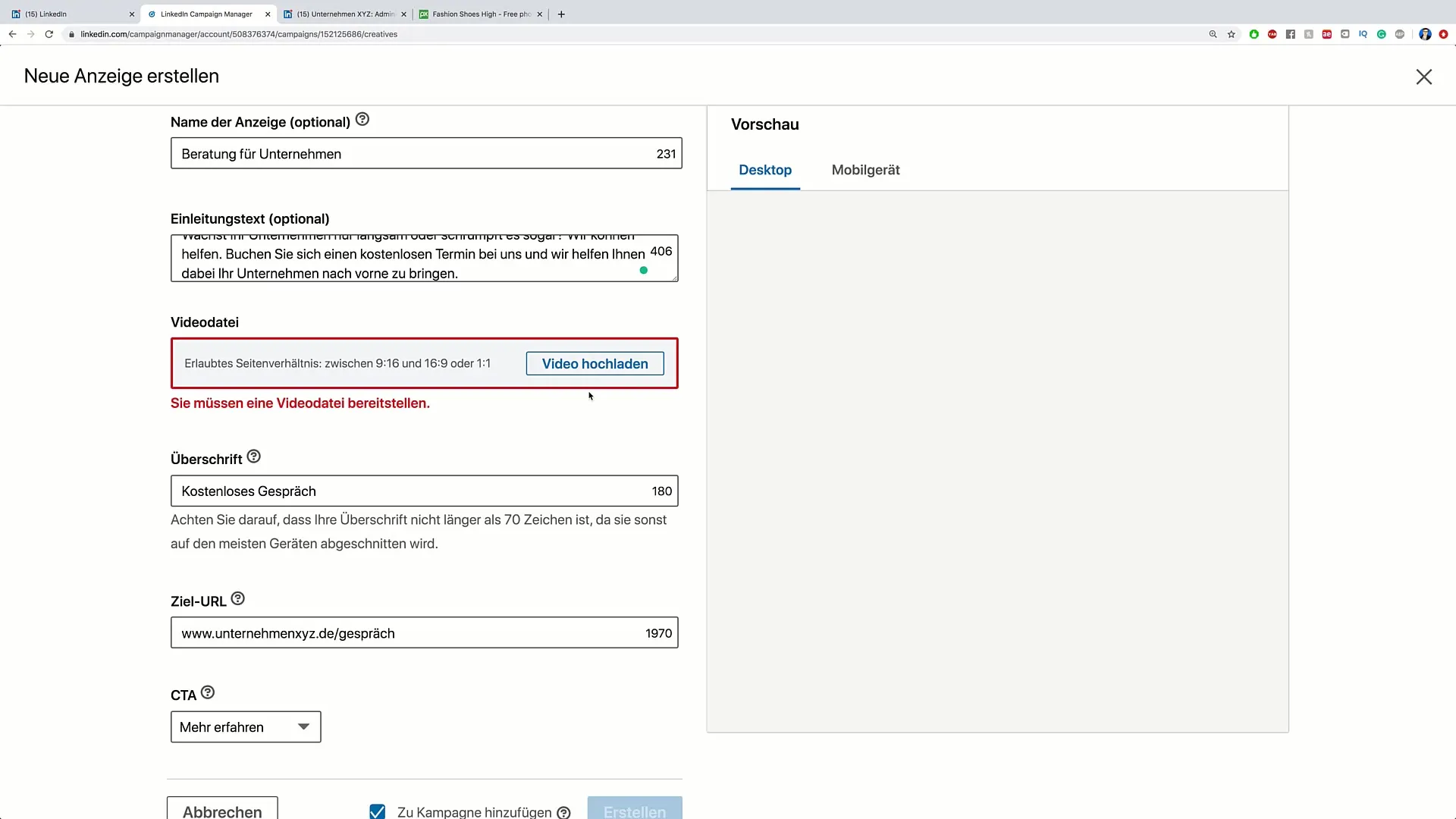Close the Neue Anzeige erstellen dialog
1456x819 pixels.
click(x=1423, y=77)
